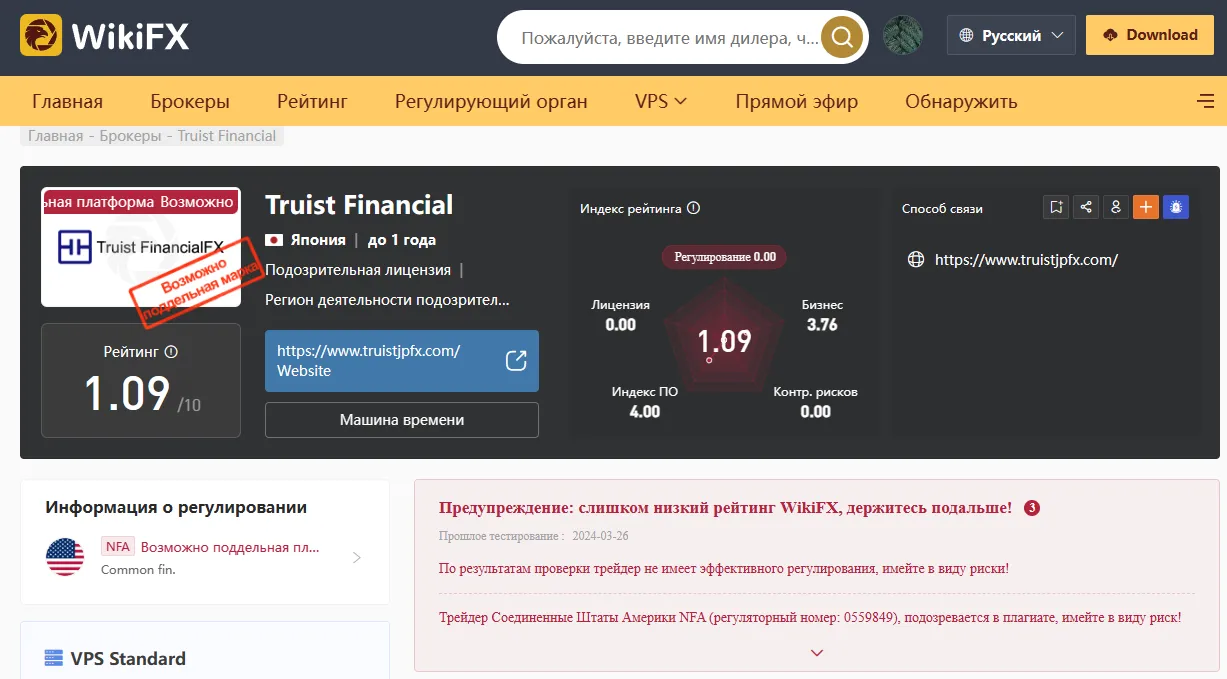The height and width of the screenshot is (679, 1227).
Task: Expand the NFA regulation row chevron
Action: point(357,558)
